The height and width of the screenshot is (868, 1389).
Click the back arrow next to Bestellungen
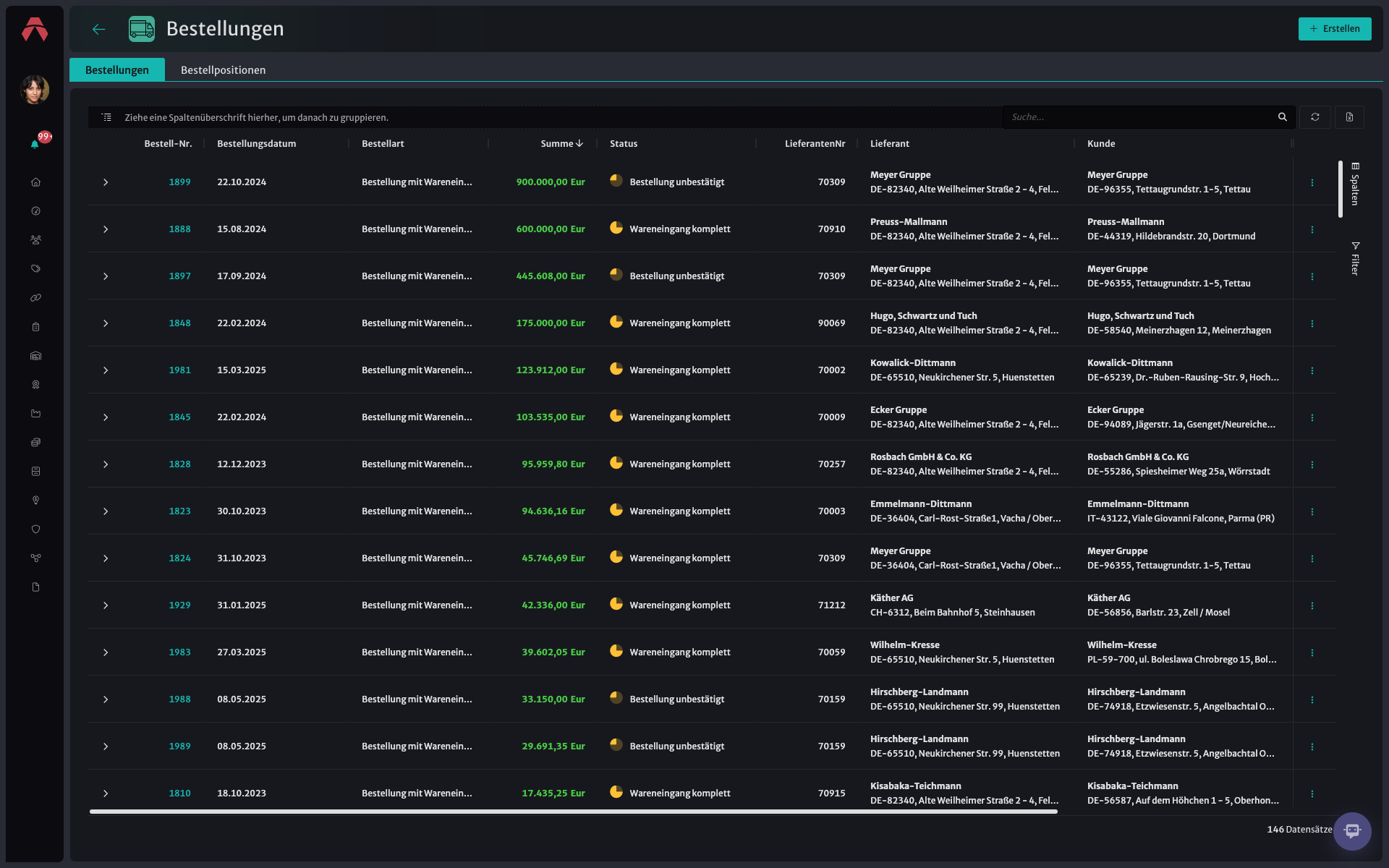pyautogui.click(x=99, y=29)
